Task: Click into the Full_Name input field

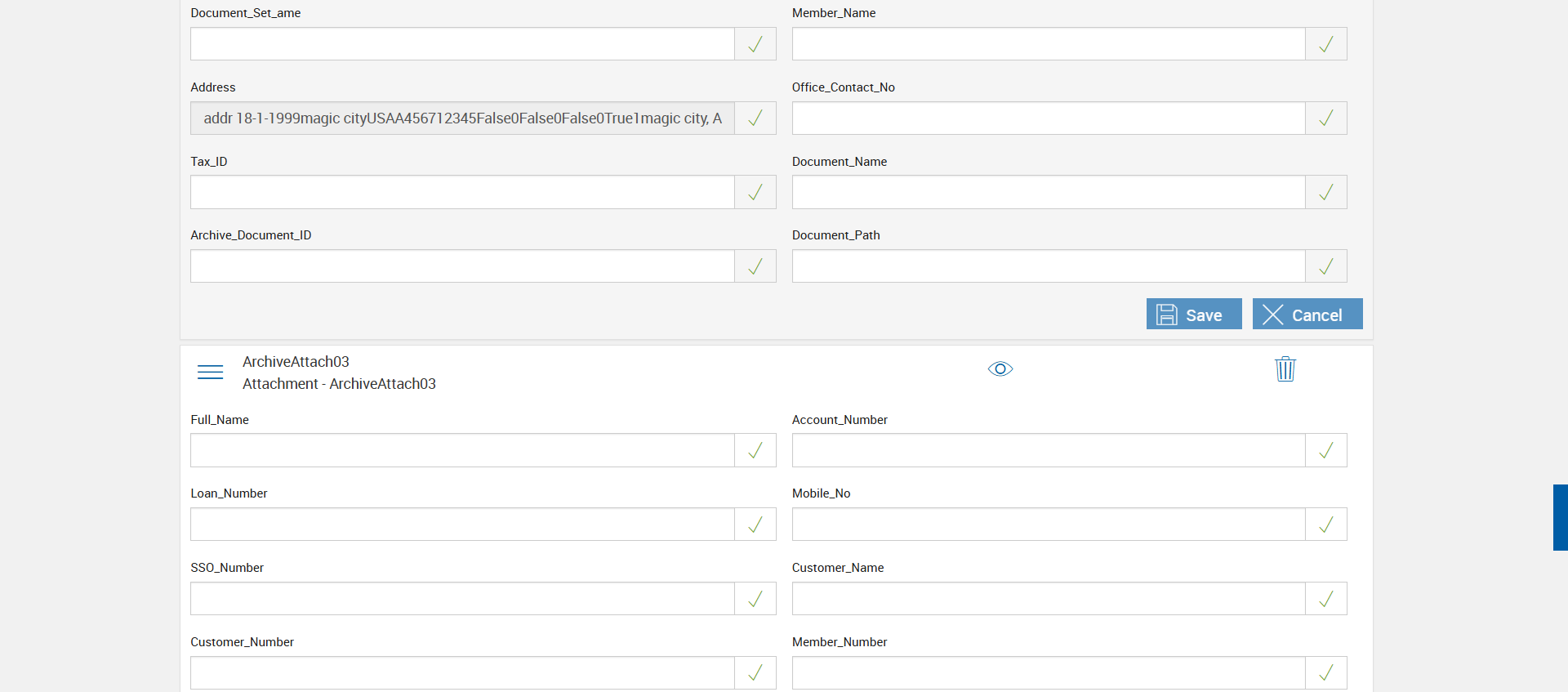Action: (462, 450)
